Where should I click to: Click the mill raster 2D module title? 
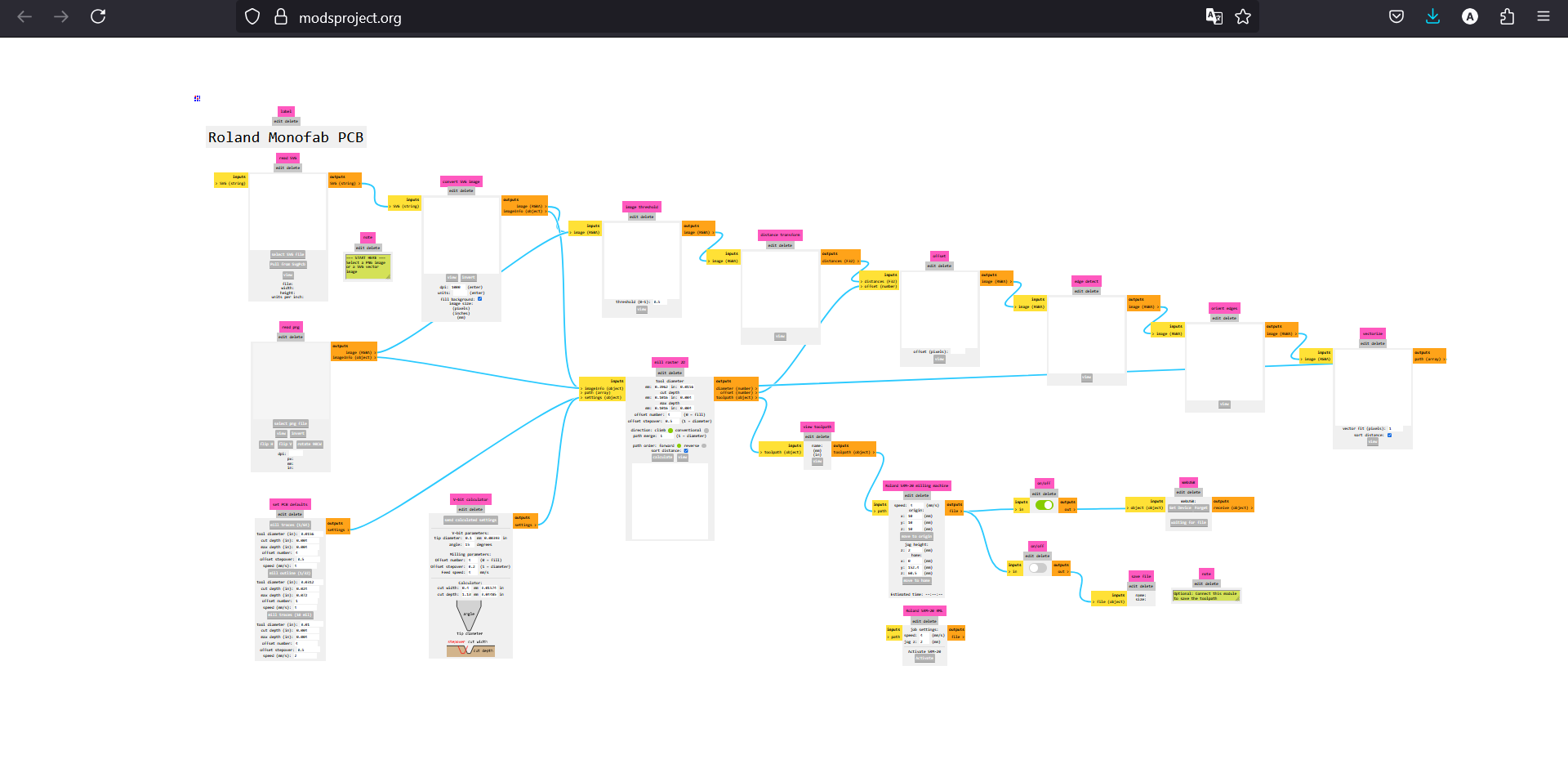[x=670, y=362]
